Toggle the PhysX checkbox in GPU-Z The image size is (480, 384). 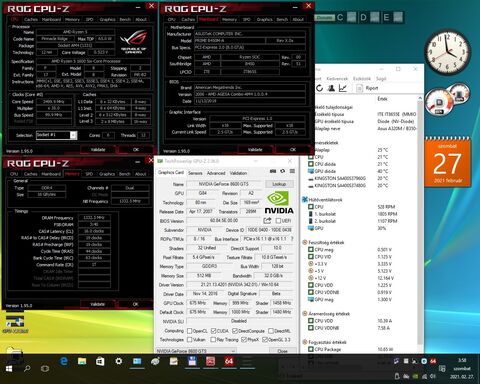(x=244, y=339)
